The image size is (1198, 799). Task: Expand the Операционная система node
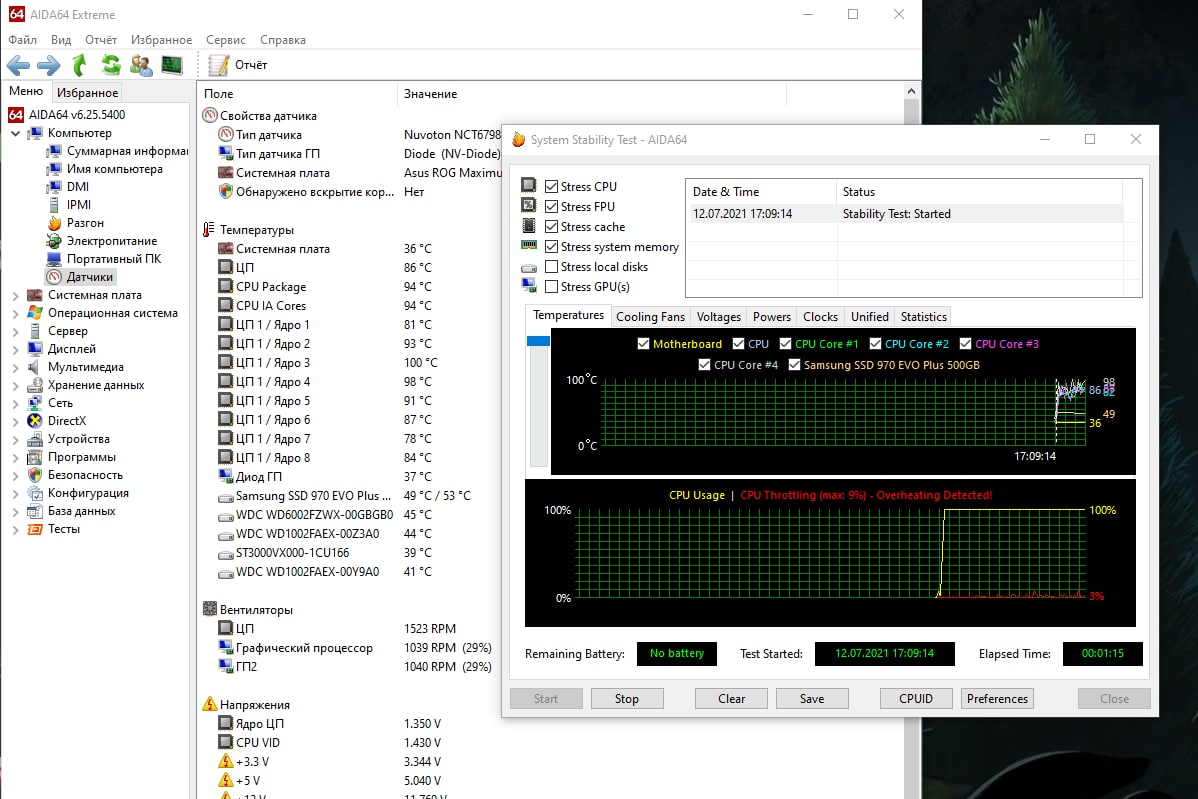(x=15, y=313)
